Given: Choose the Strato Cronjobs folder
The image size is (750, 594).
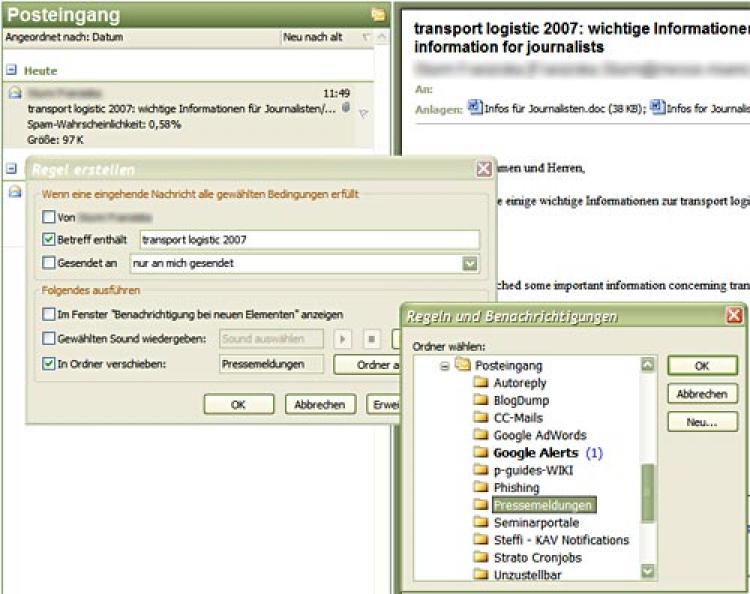Looking at the screenshot, I should (x=537, y=557).
